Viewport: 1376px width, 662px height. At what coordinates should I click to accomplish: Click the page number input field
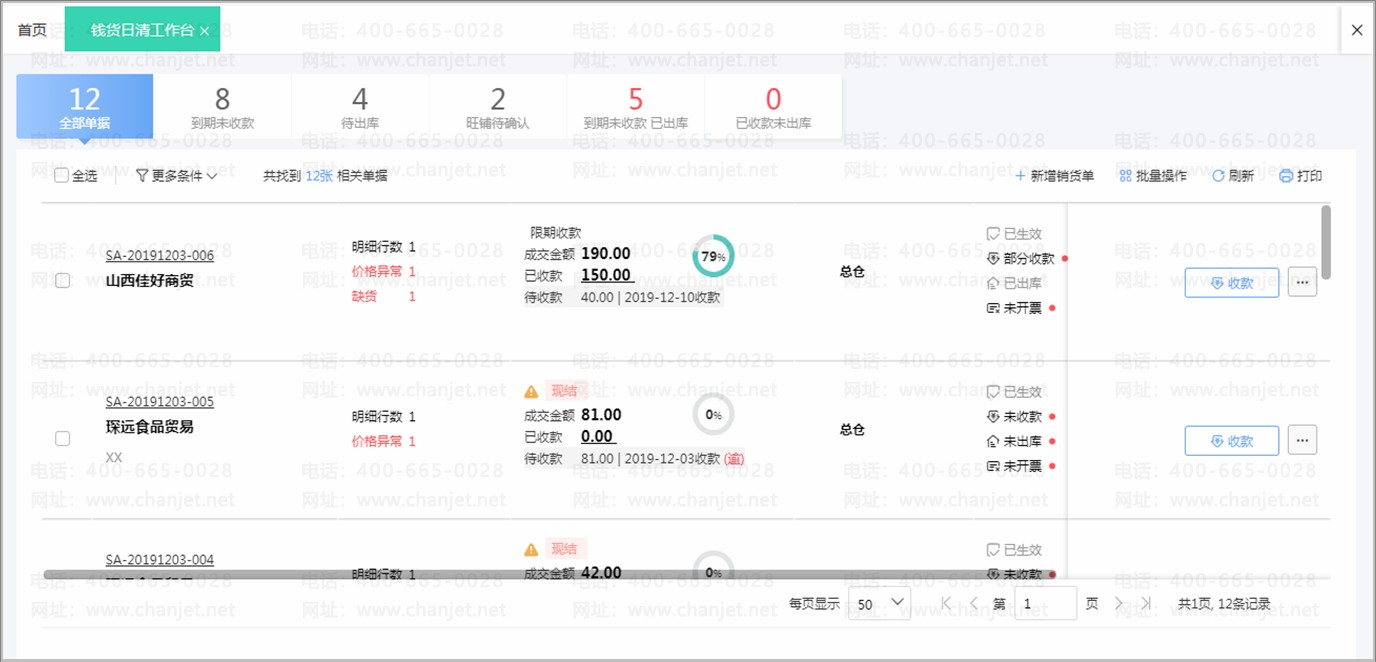tap(1045, 603)
